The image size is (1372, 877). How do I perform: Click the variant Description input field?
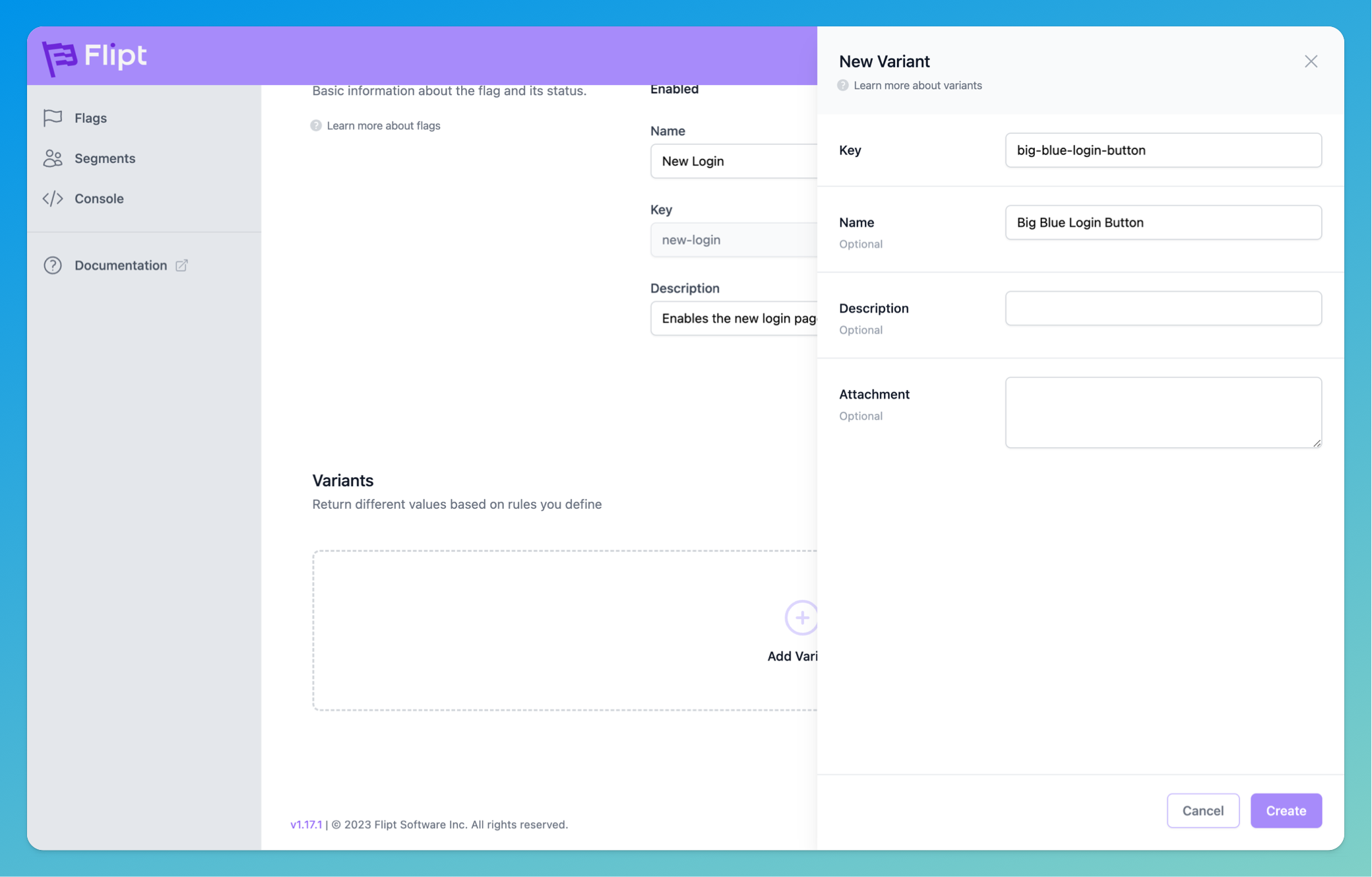coord(1163,308)
